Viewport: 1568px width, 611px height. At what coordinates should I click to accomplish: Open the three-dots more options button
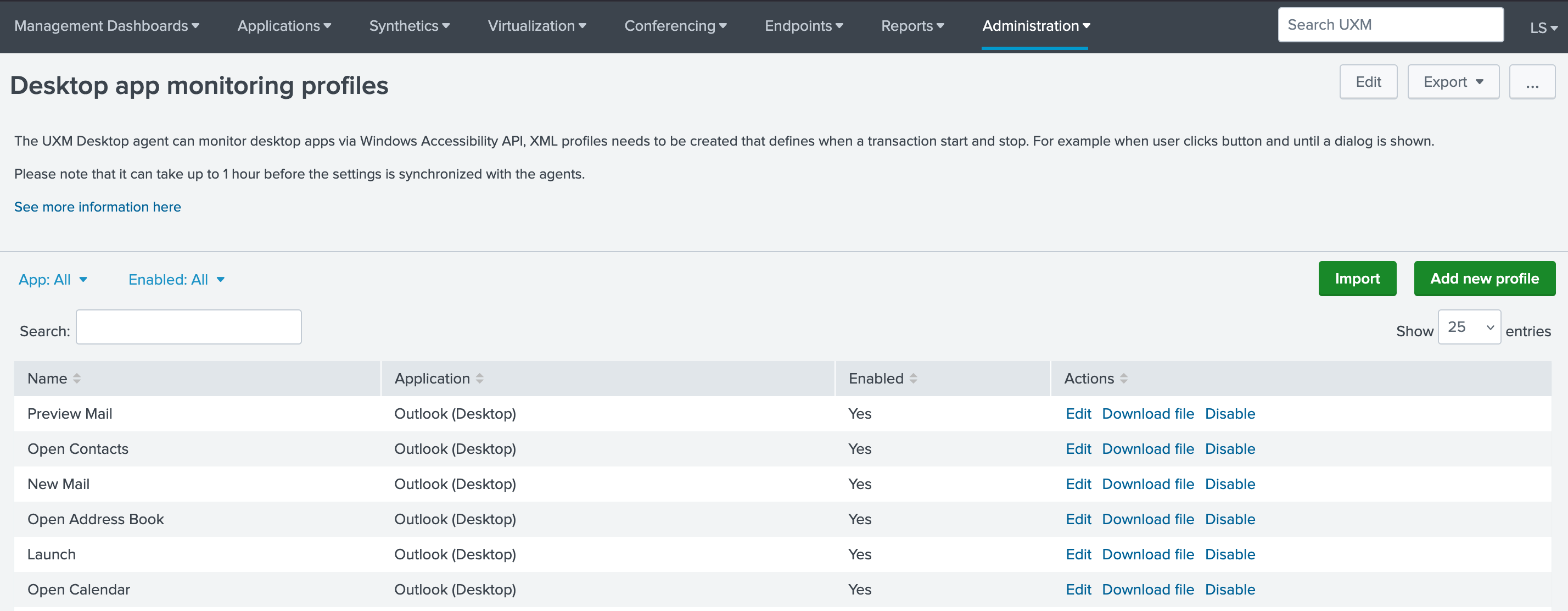[x=1531, y=82]
